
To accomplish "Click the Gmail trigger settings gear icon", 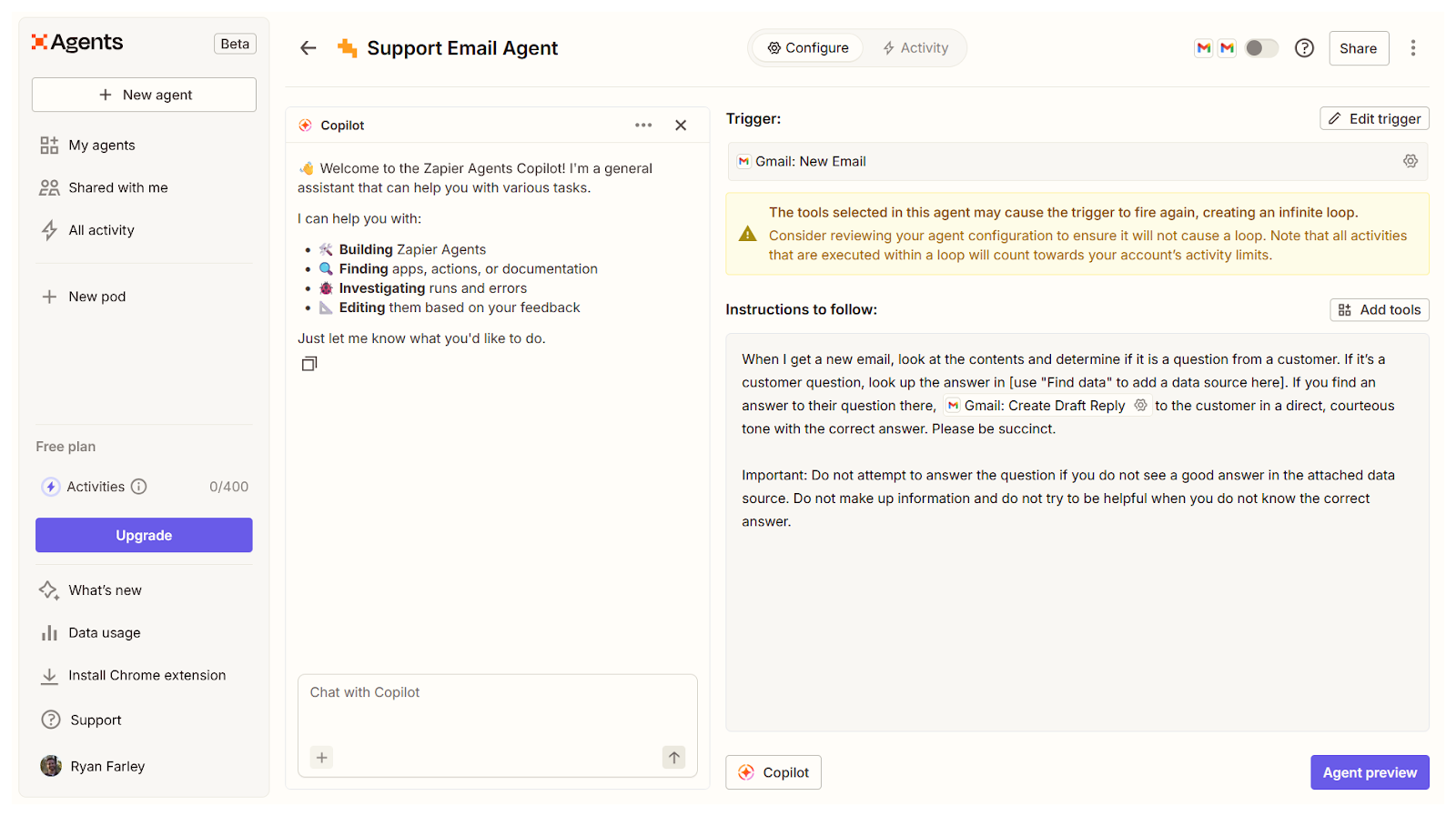I will tap(1410, 161).
